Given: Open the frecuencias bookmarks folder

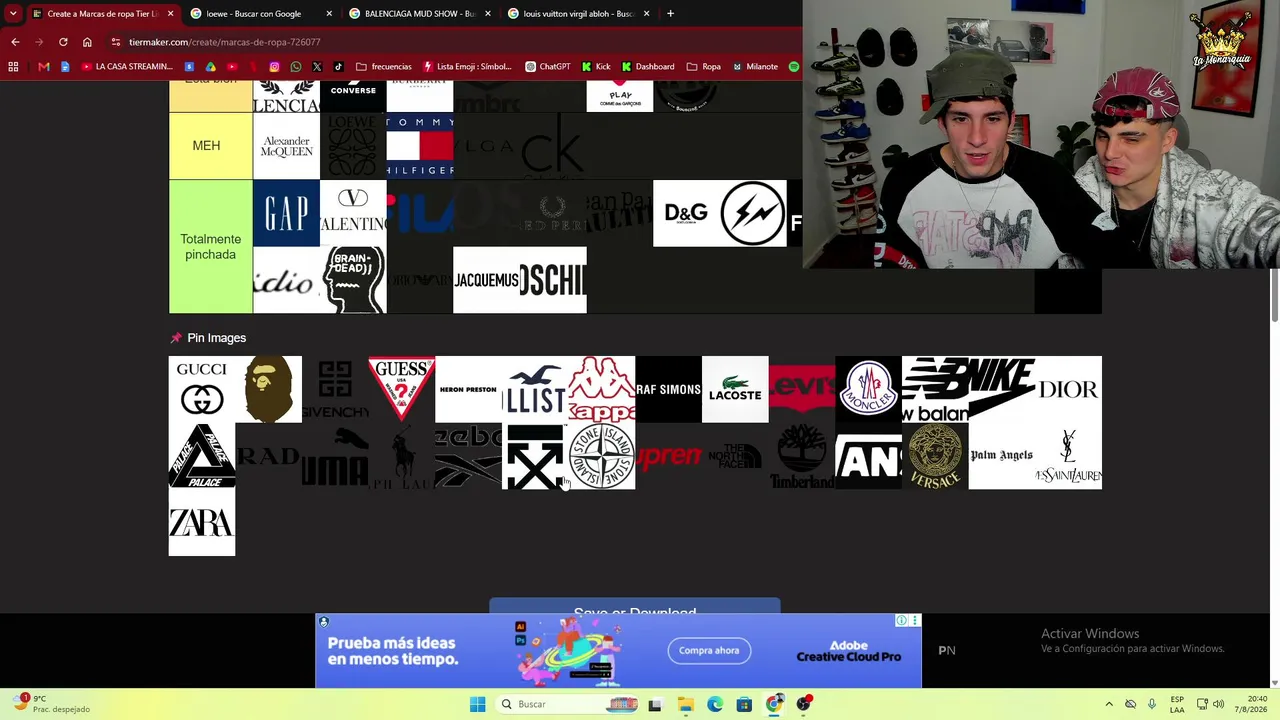Looking at the screenshot, I should point(383,67).
